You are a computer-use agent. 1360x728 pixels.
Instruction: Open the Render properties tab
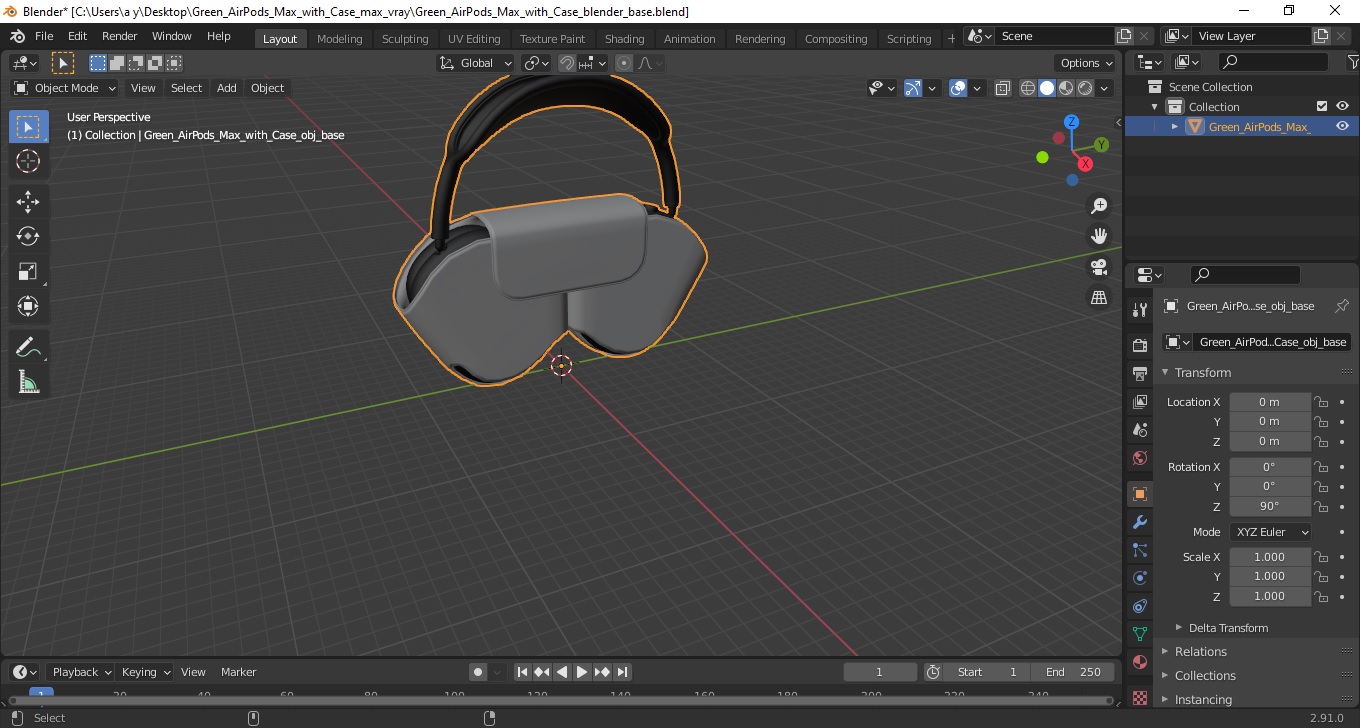(x=1139, y=345)
